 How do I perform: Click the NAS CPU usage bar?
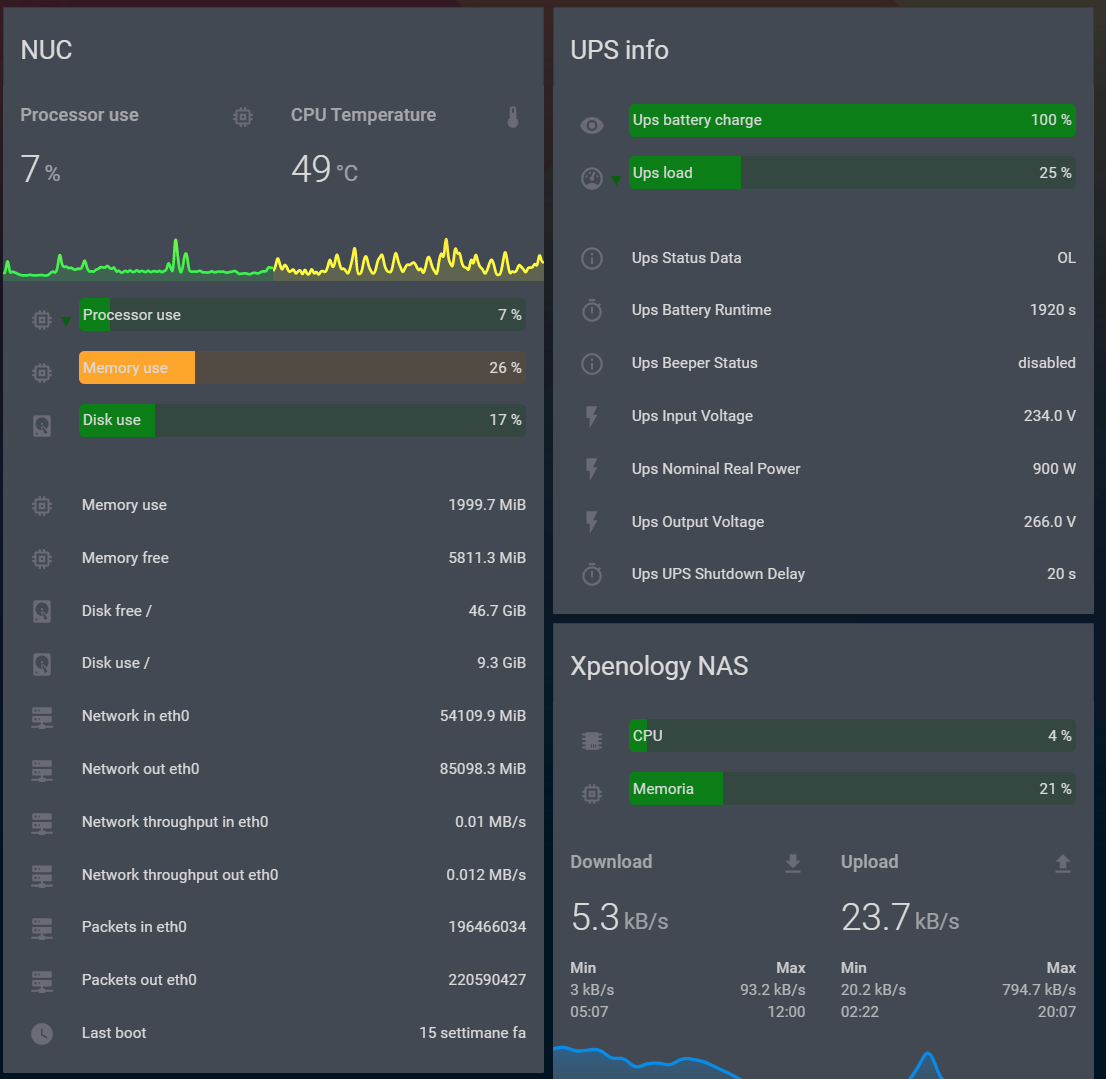pyautogui.click(x=852, y=736)
